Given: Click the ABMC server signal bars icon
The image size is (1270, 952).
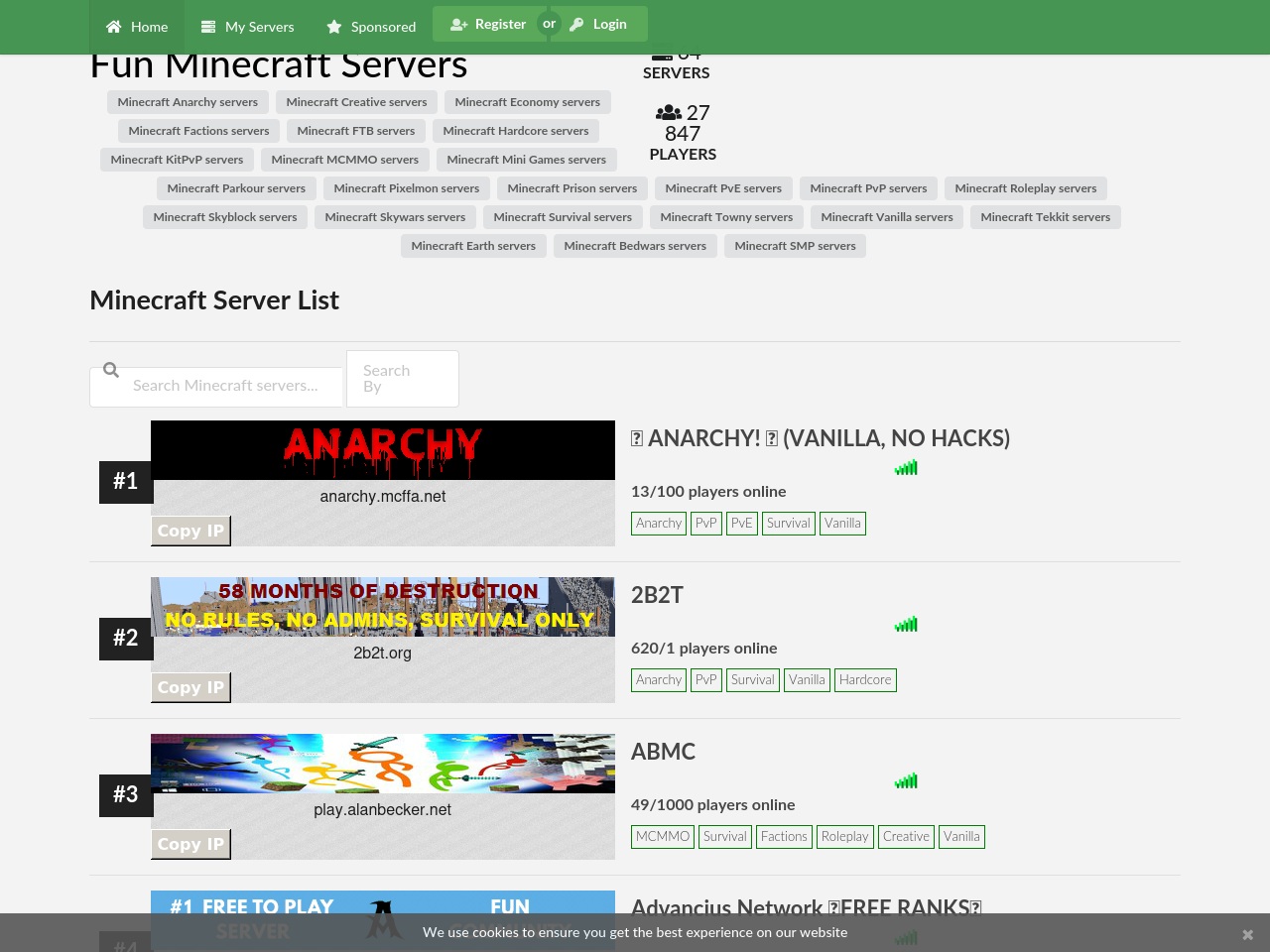Looking at the screenshot, I should (x=906, y=781).
